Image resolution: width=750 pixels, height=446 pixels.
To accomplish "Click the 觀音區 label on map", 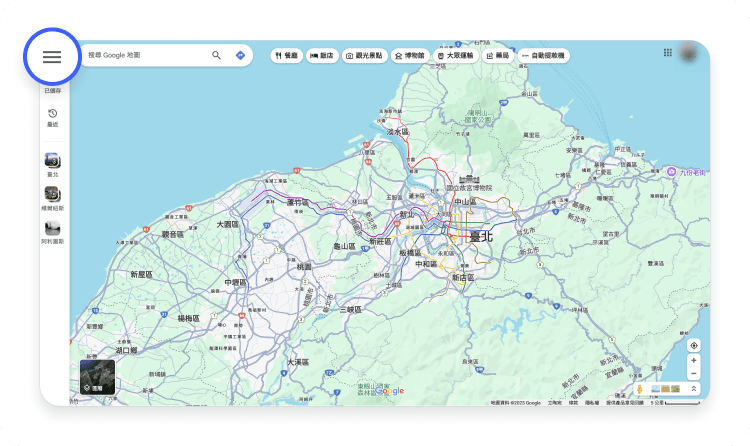I will [x=173, y=234].
